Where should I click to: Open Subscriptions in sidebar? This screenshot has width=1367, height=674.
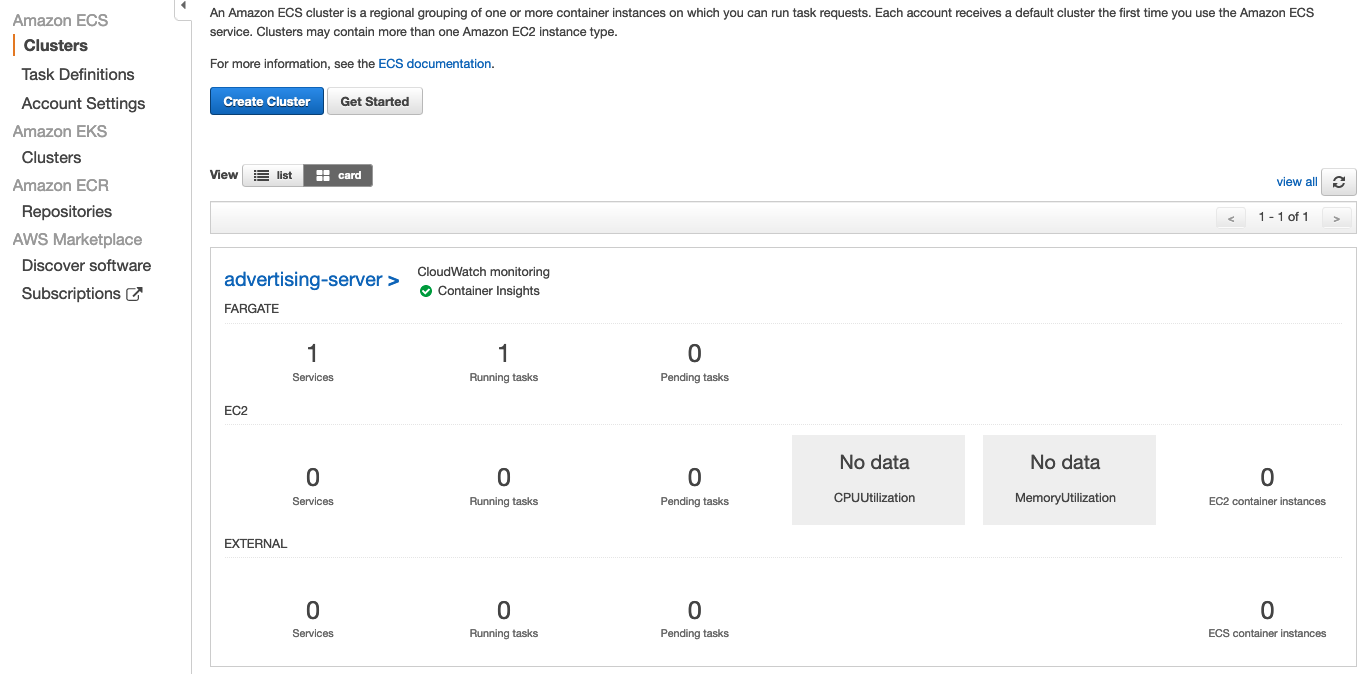coord(71,294)
